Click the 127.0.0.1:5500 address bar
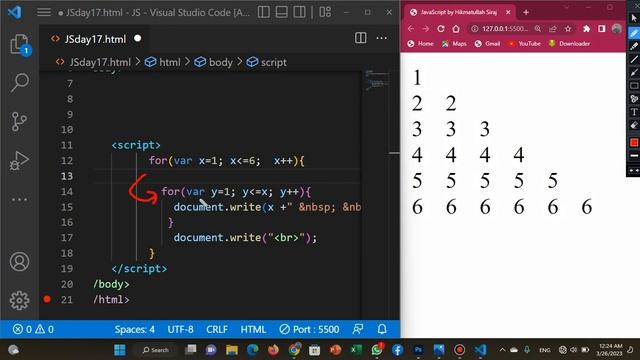 pyautogui.click(x=504, y=29)
